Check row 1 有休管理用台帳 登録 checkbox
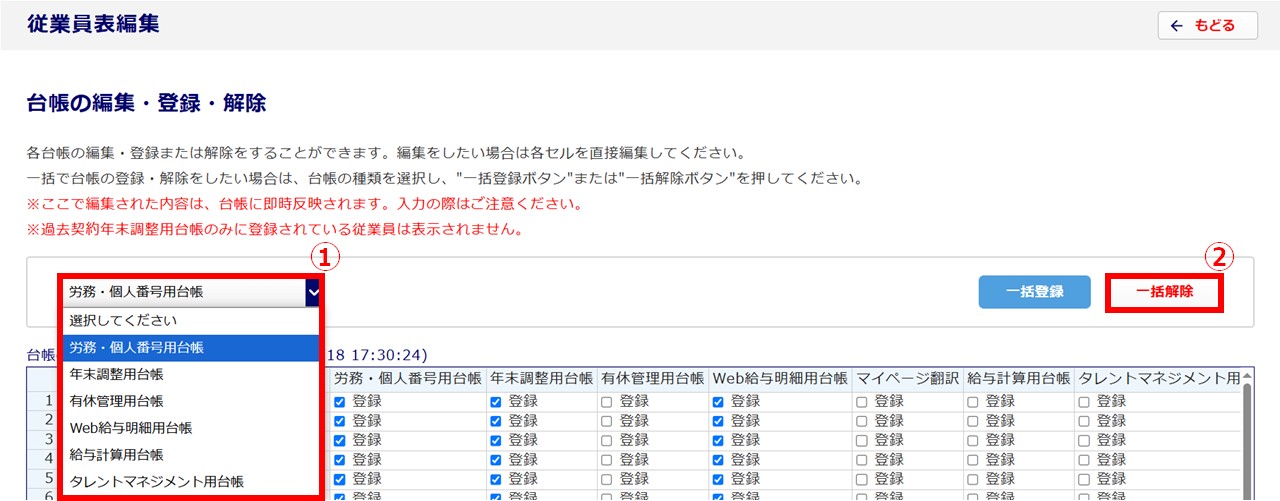The image size is (1280, 501). point(607,401)
